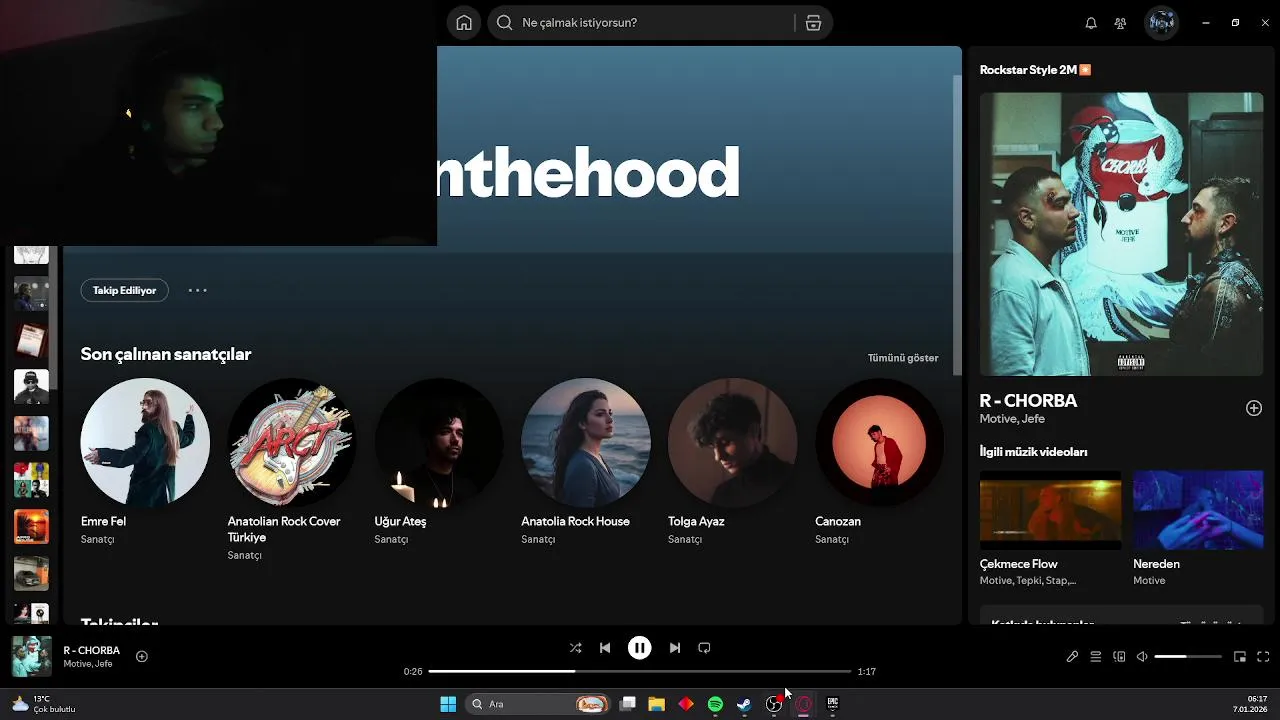Skip to next track

point(675,648)
